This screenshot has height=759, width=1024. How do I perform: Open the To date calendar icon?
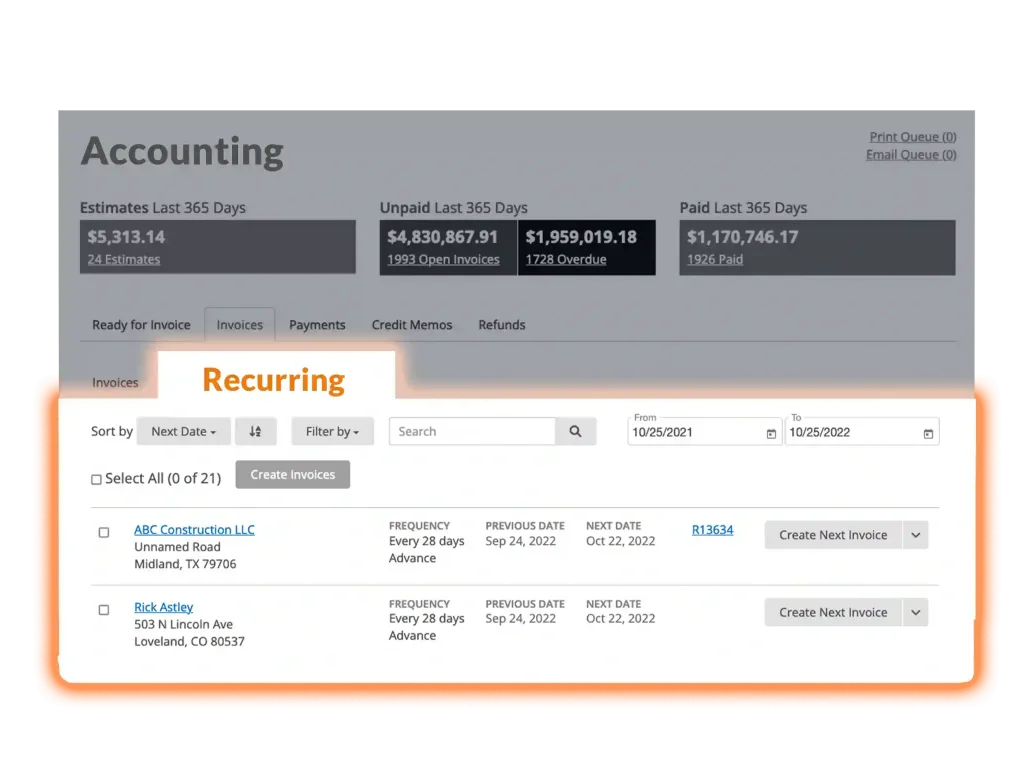click(928, 434)
